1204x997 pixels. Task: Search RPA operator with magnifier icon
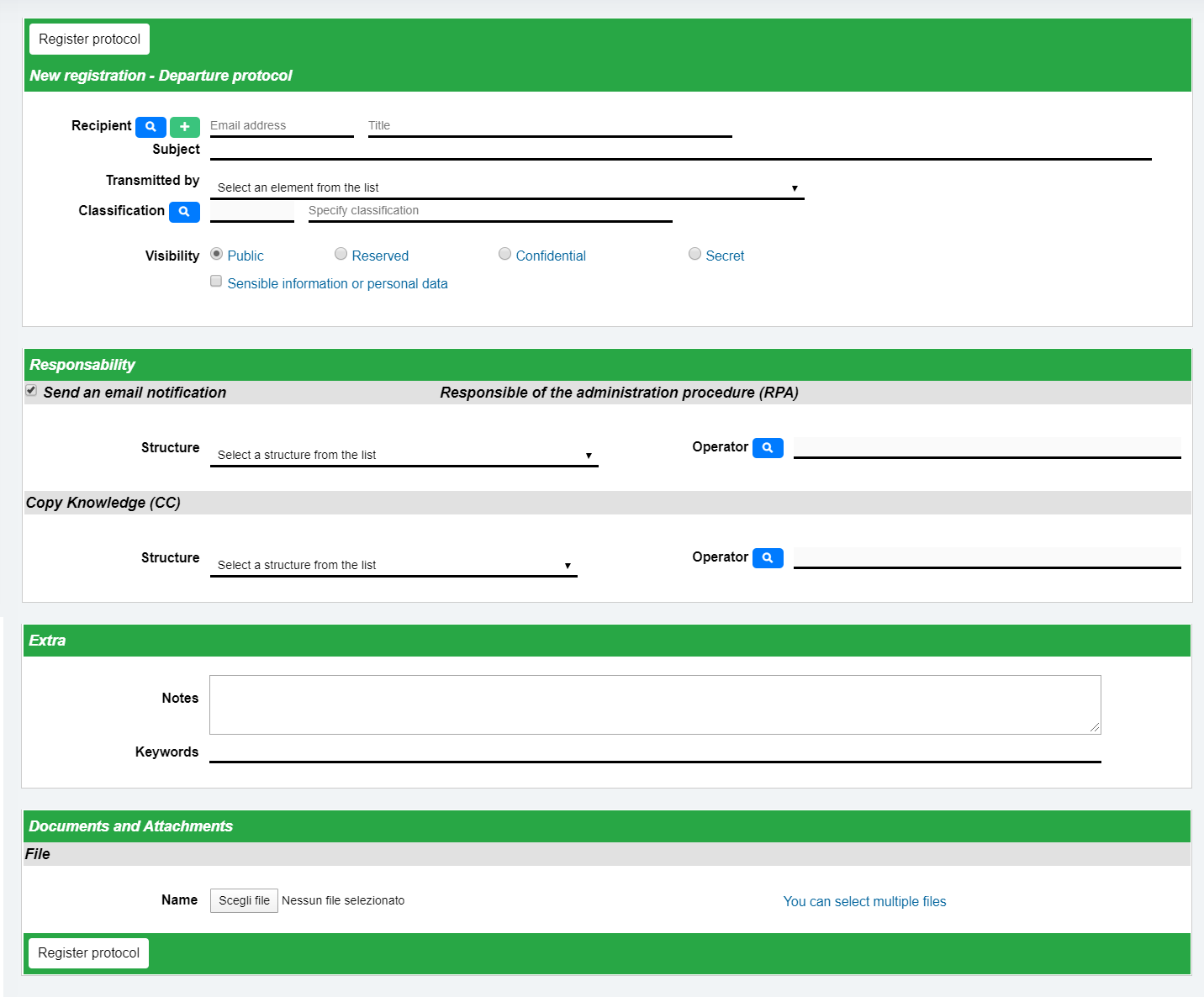[768, 448]
